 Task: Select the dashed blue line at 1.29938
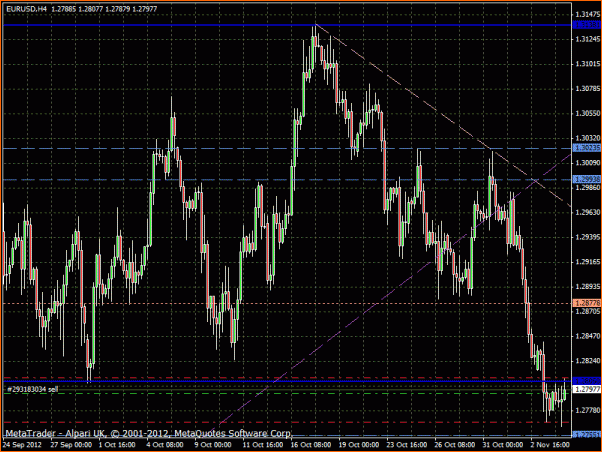287,180
